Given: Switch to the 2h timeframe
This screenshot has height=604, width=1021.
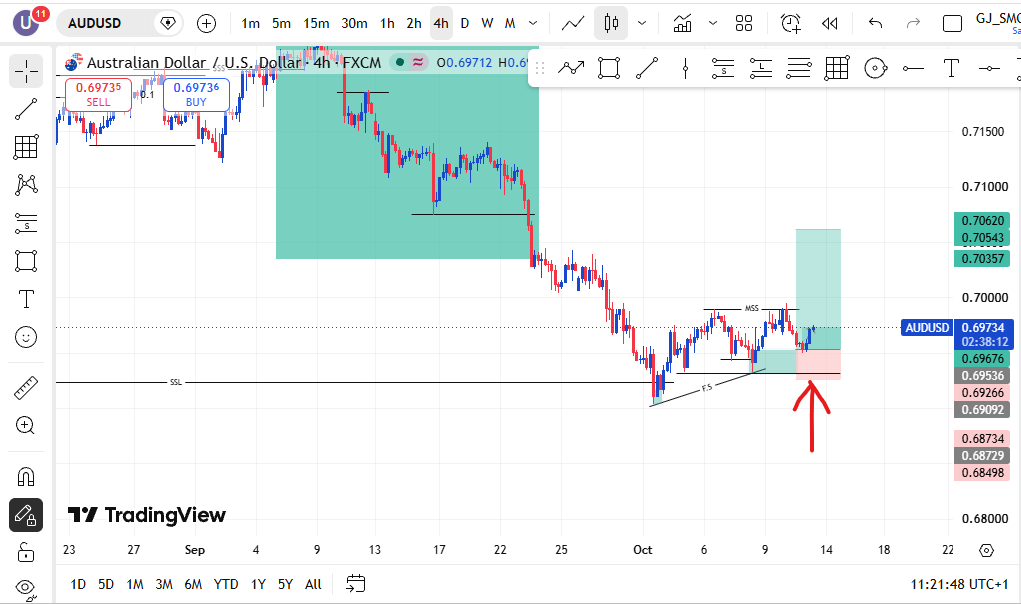Looking at the screenshot, I should click(414, 23).
